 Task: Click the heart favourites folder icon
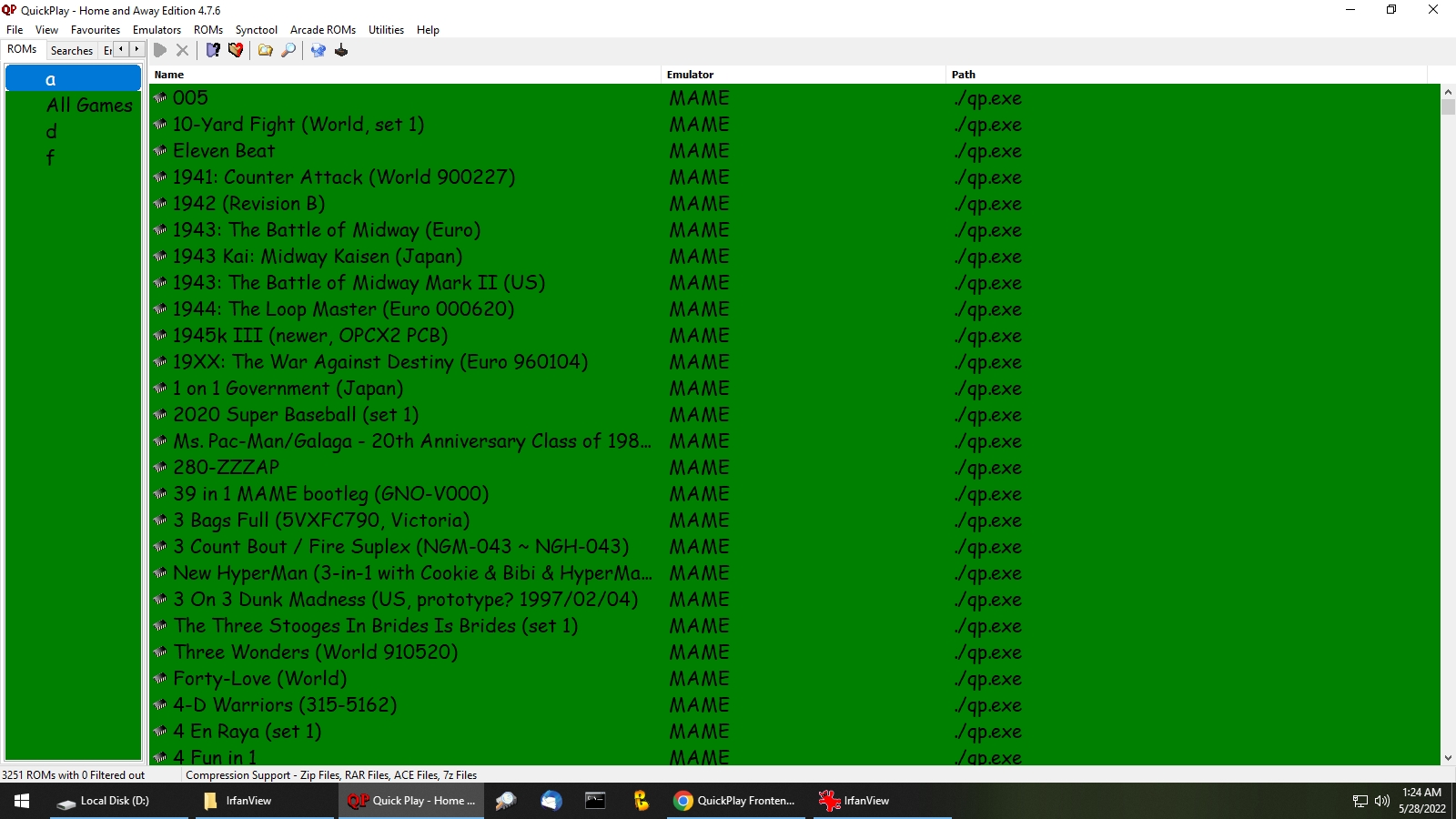pyautogui.click(x=236, y=50)
